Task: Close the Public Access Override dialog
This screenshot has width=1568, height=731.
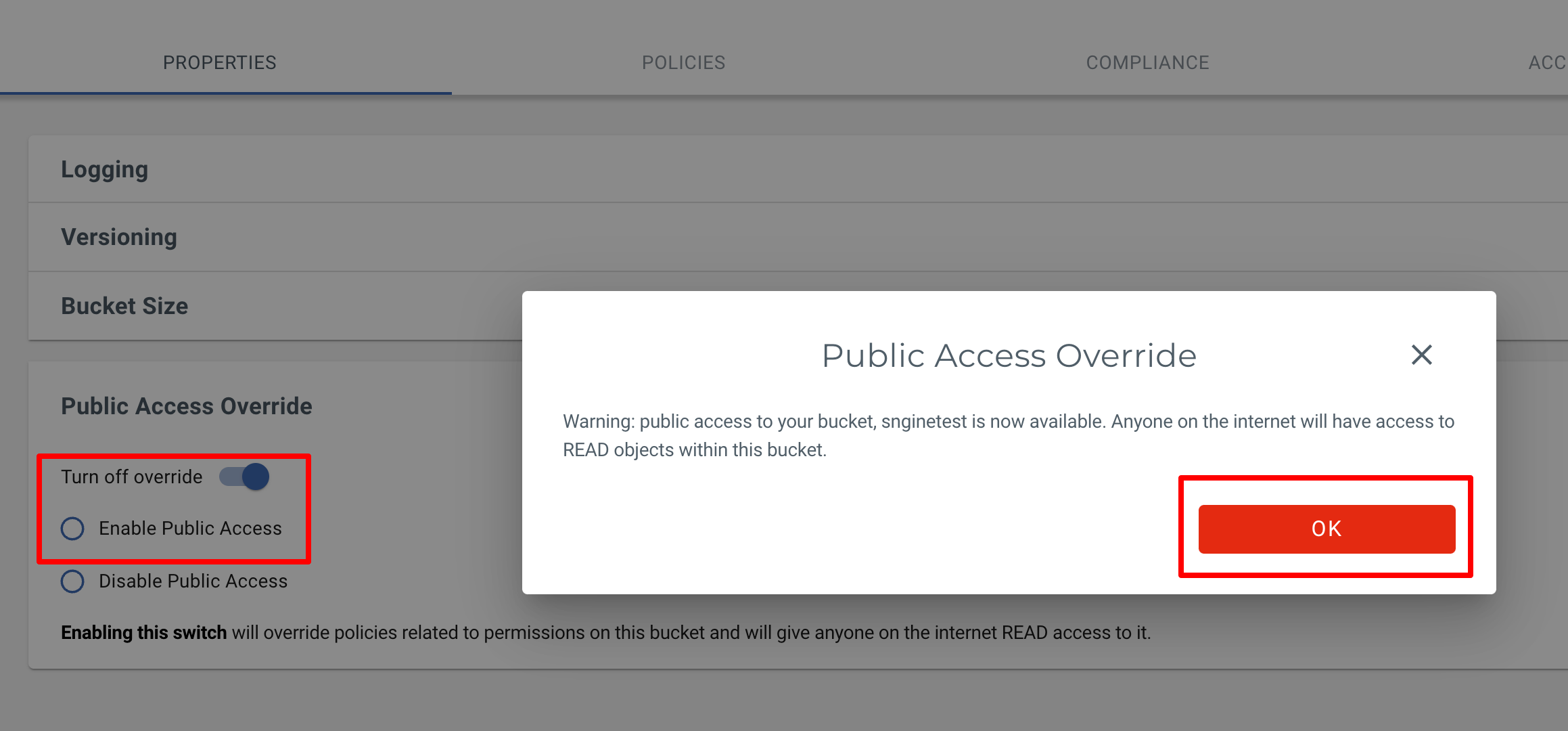Action: point(1421,355)
